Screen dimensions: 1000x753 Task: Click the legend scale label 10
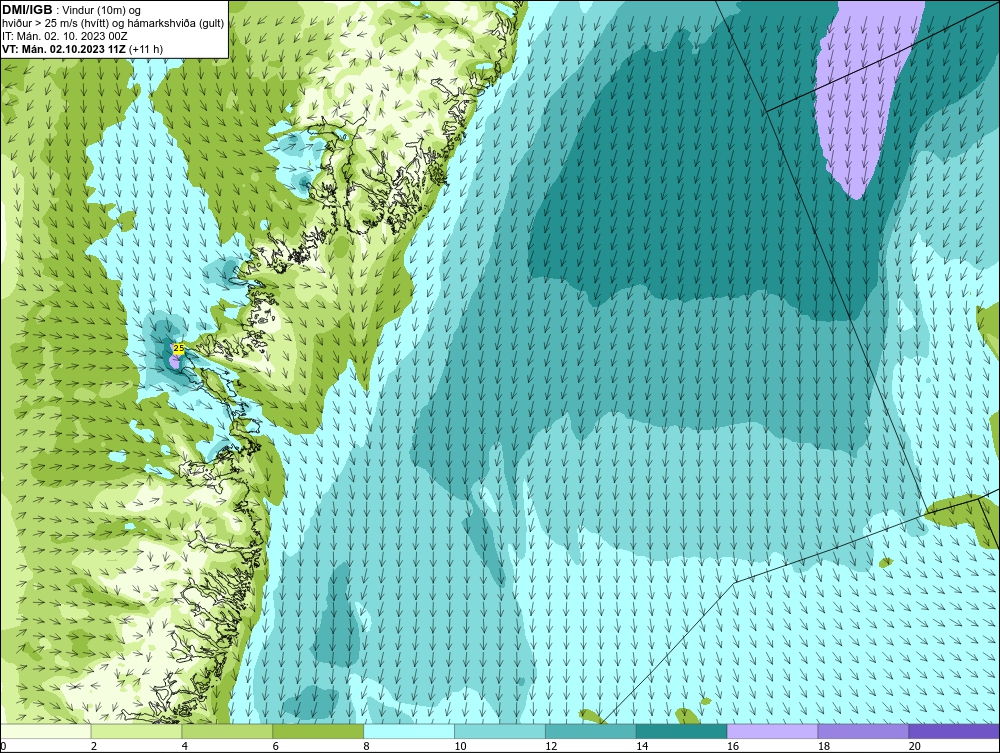[460, 746]
